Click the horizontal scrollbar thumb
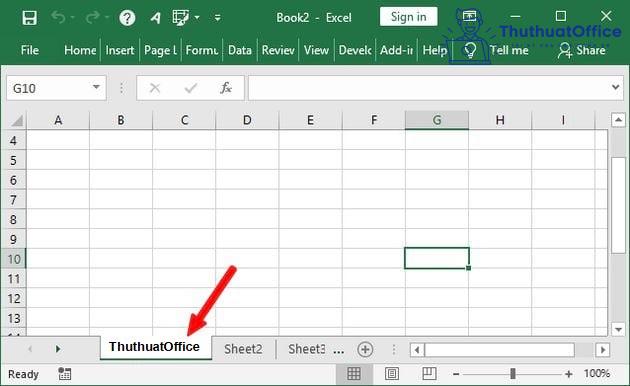The height and width of the screenshot is (386, 630). (x=499, y=350)
